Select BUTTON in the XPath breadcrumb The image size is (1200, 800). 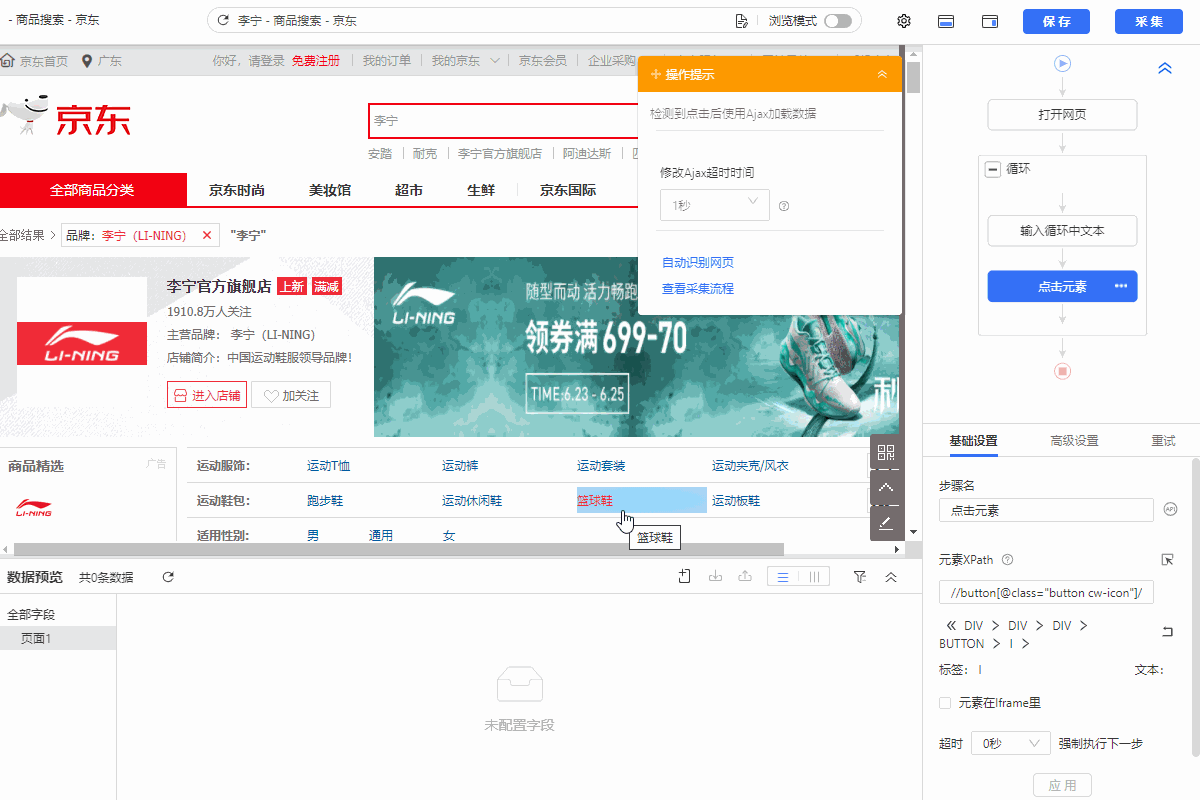pyautogui.click(x=962, y=644)
